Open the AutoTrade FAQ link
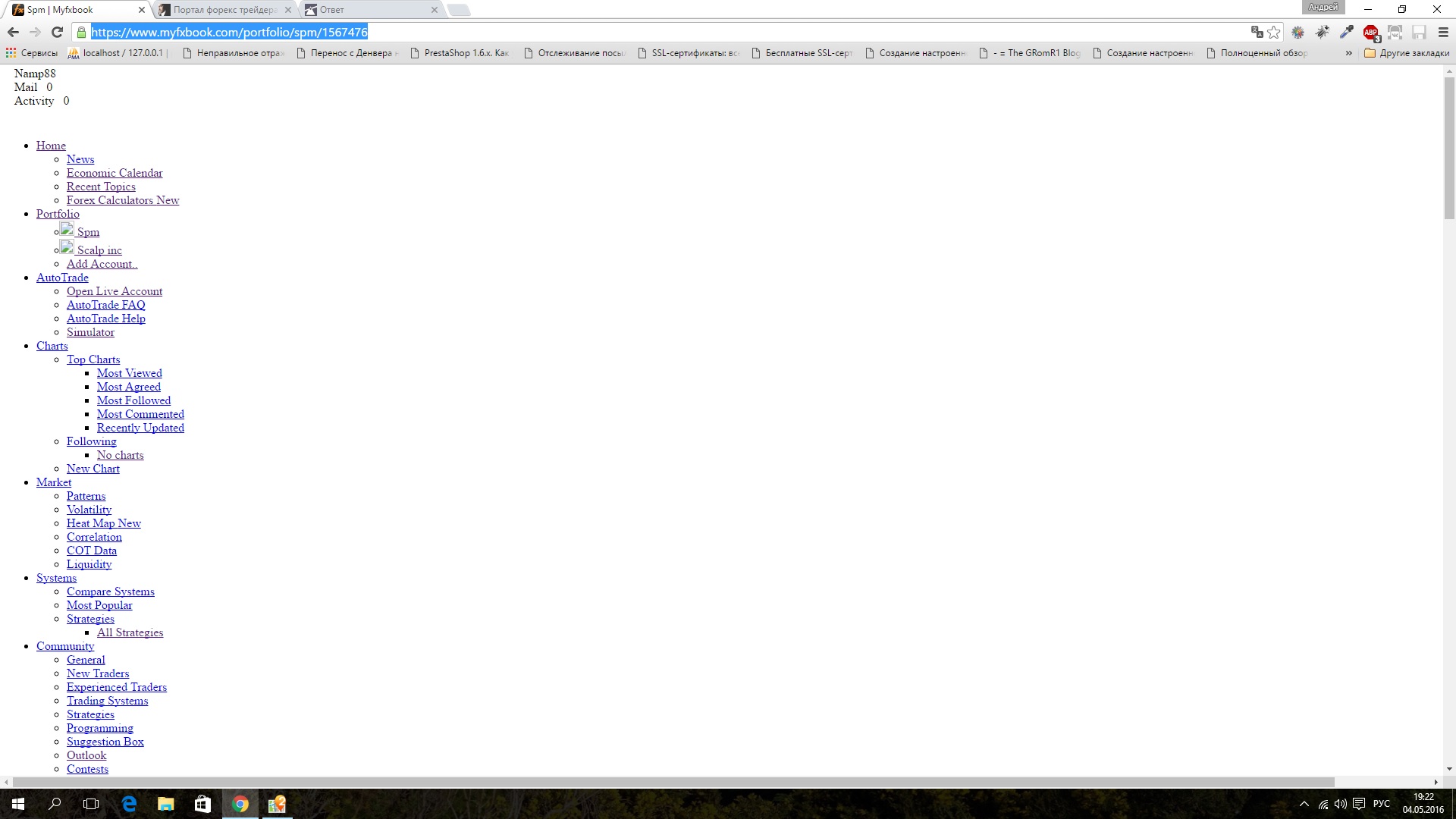Screen dimensions: 1456x819 tap(106, 305)
